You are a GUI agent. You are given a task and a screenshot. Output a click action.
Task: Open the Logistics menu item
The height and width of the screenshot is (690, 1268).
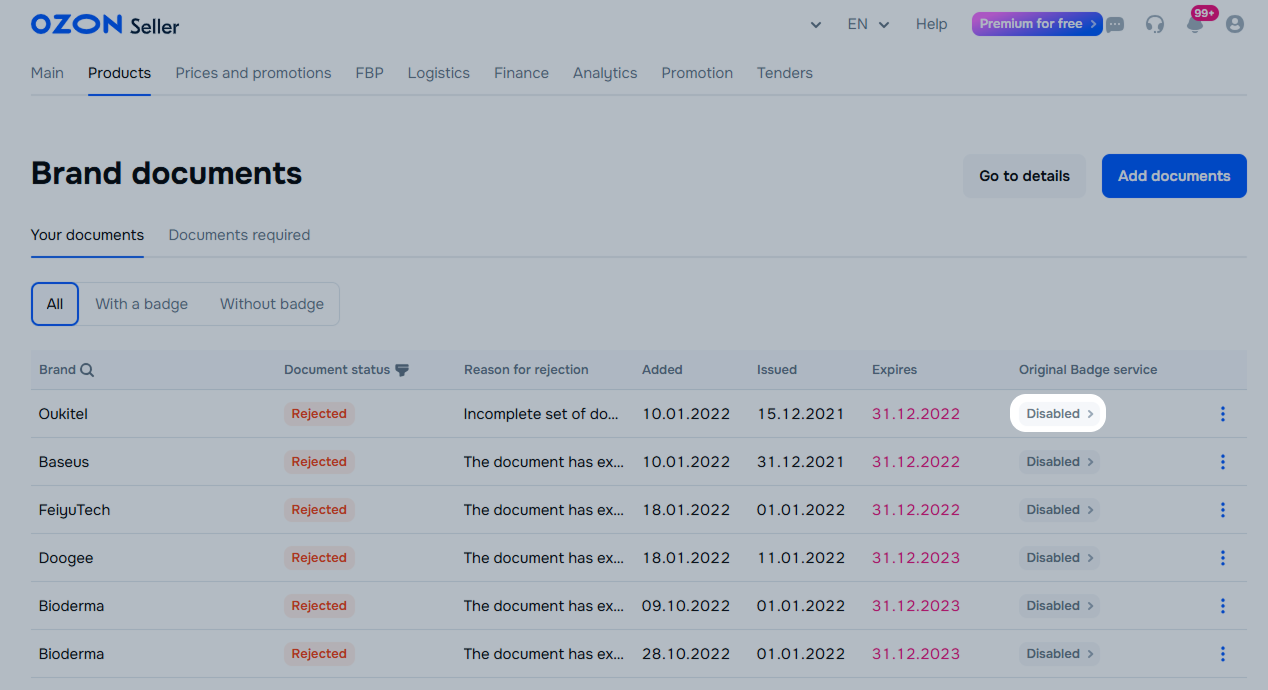click(439, 73)
